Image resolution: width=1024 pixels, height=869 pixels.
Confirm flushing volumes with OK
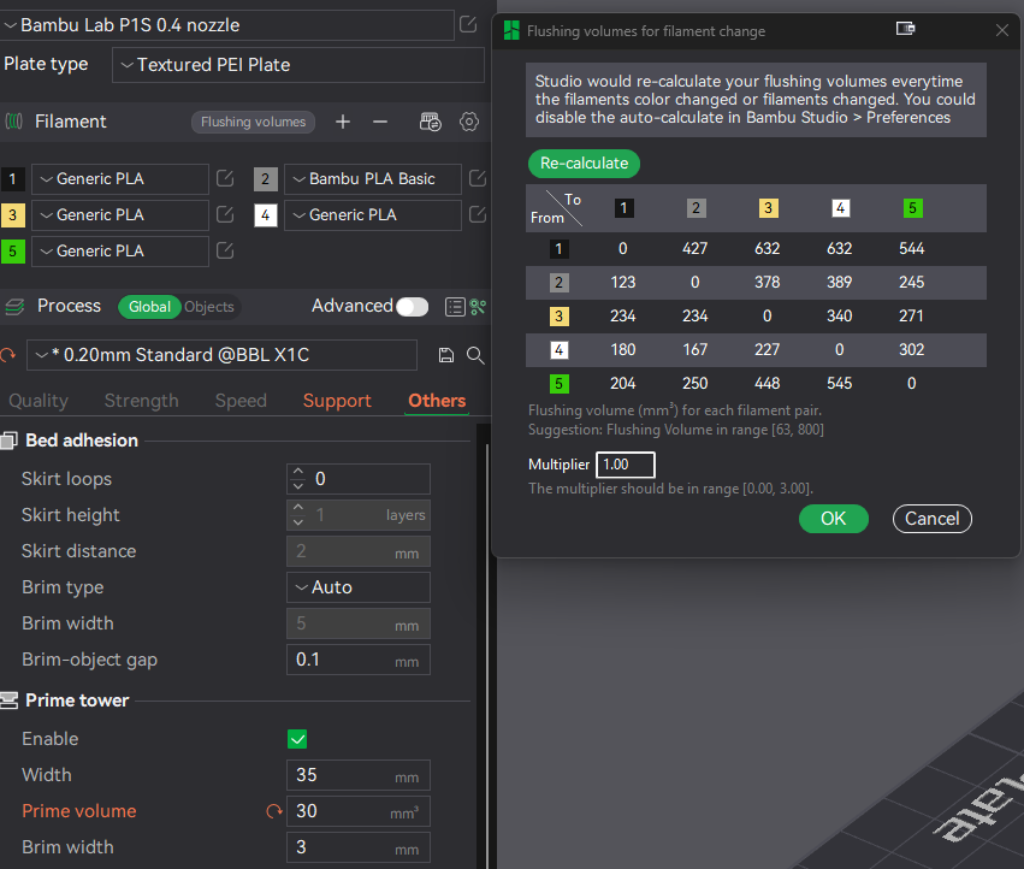pyautogui.click(x=833, y=518)
